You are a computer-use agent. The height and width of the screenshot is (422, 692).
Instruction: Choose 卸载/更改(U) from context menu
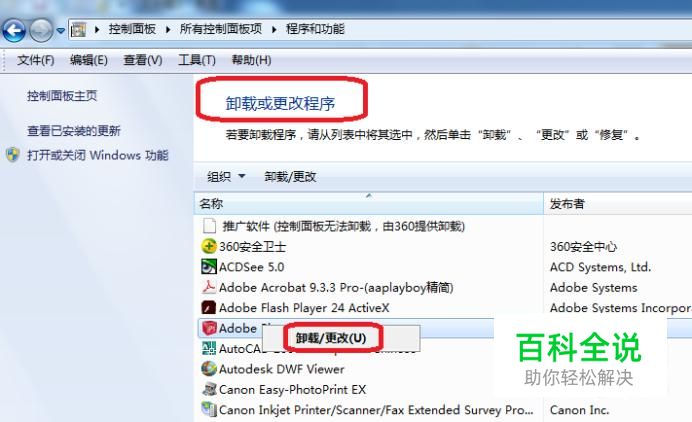(331, 338)
